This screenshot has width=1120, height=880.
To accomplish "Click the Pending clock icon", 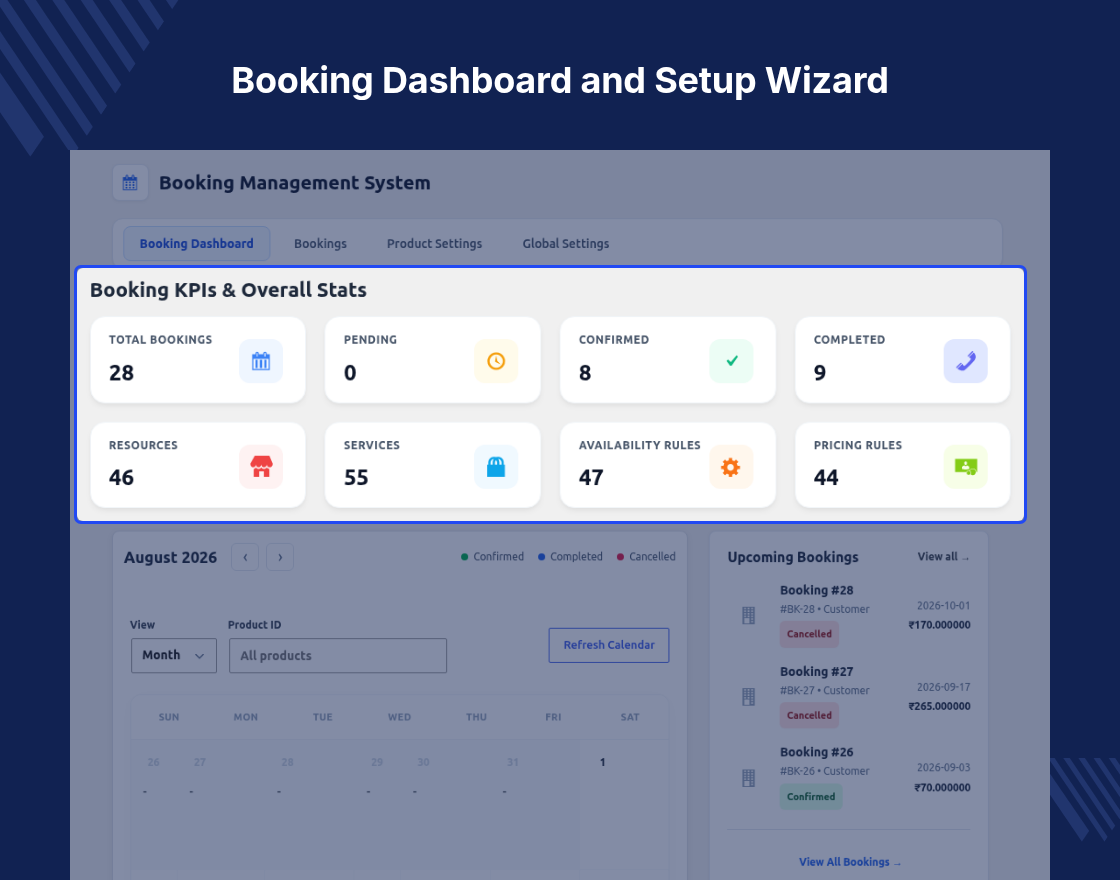I will click(496, 361).
